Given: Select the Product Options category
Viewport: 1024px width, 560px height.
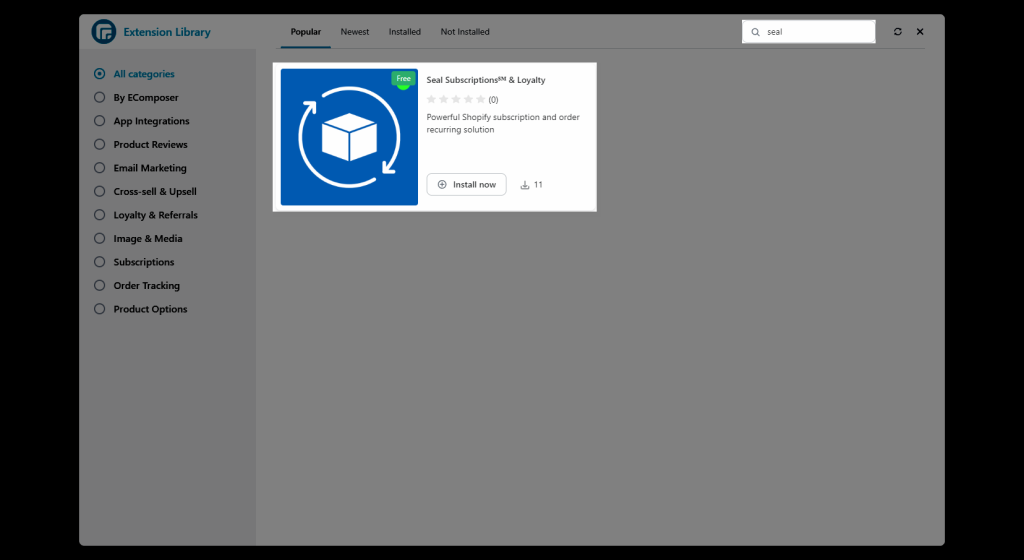Looking at the screenshot, I should click(140, 309).
